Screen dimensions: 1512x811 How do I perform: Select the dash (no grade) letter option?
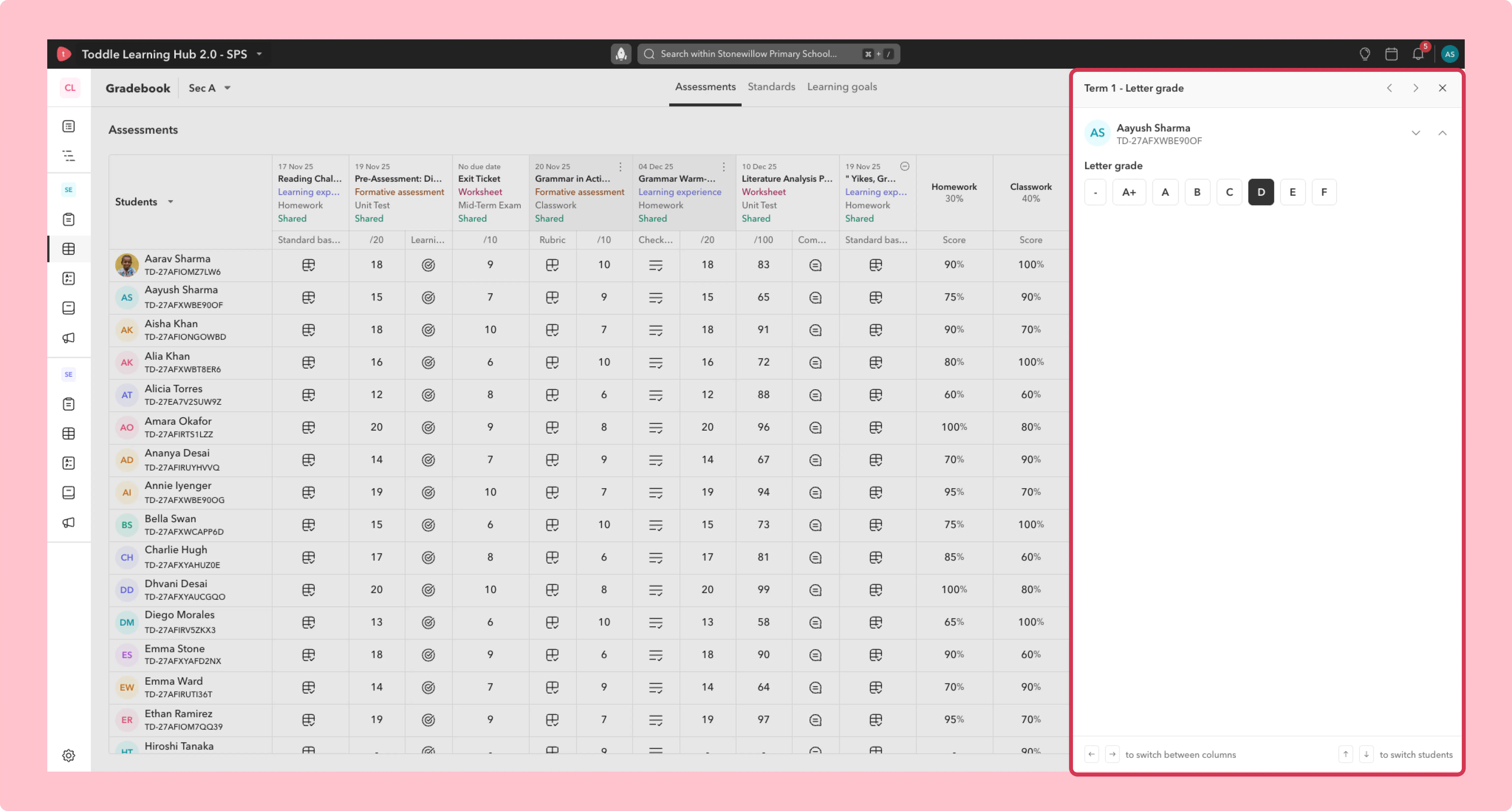[1095, 192]
